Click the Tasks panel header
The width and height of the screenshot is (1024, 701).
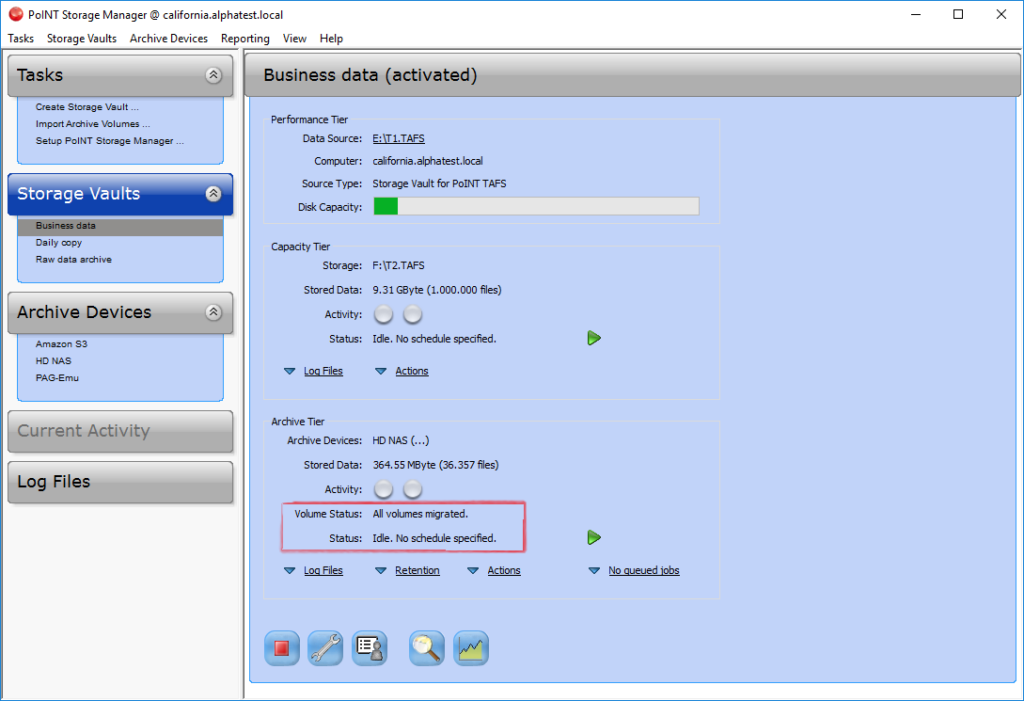pos(120,75)
